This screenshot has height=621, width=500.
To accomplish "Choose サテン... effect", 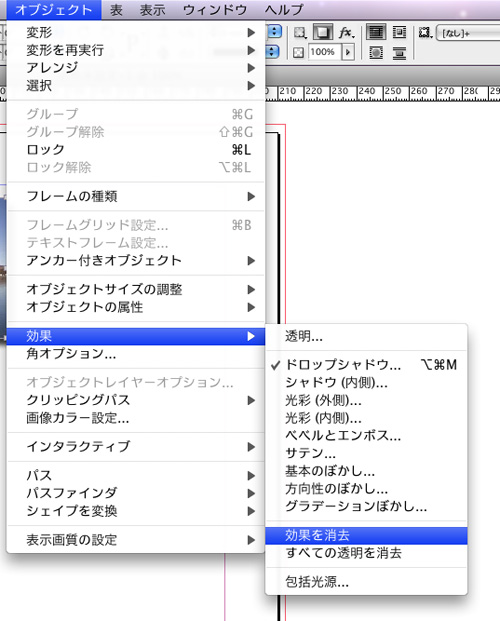I will 366,453.
